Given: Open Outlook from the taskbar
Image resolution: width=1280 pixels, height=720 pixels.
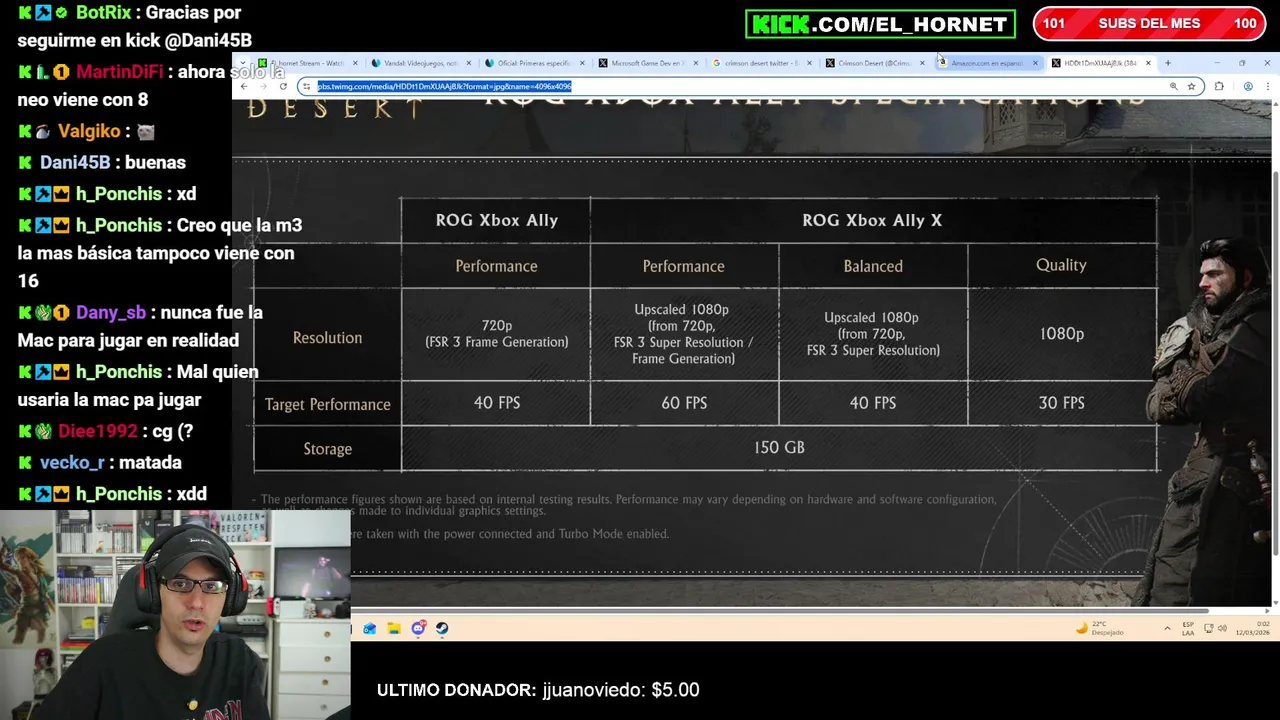Looking at the screenshot, I should pos(370,628).
